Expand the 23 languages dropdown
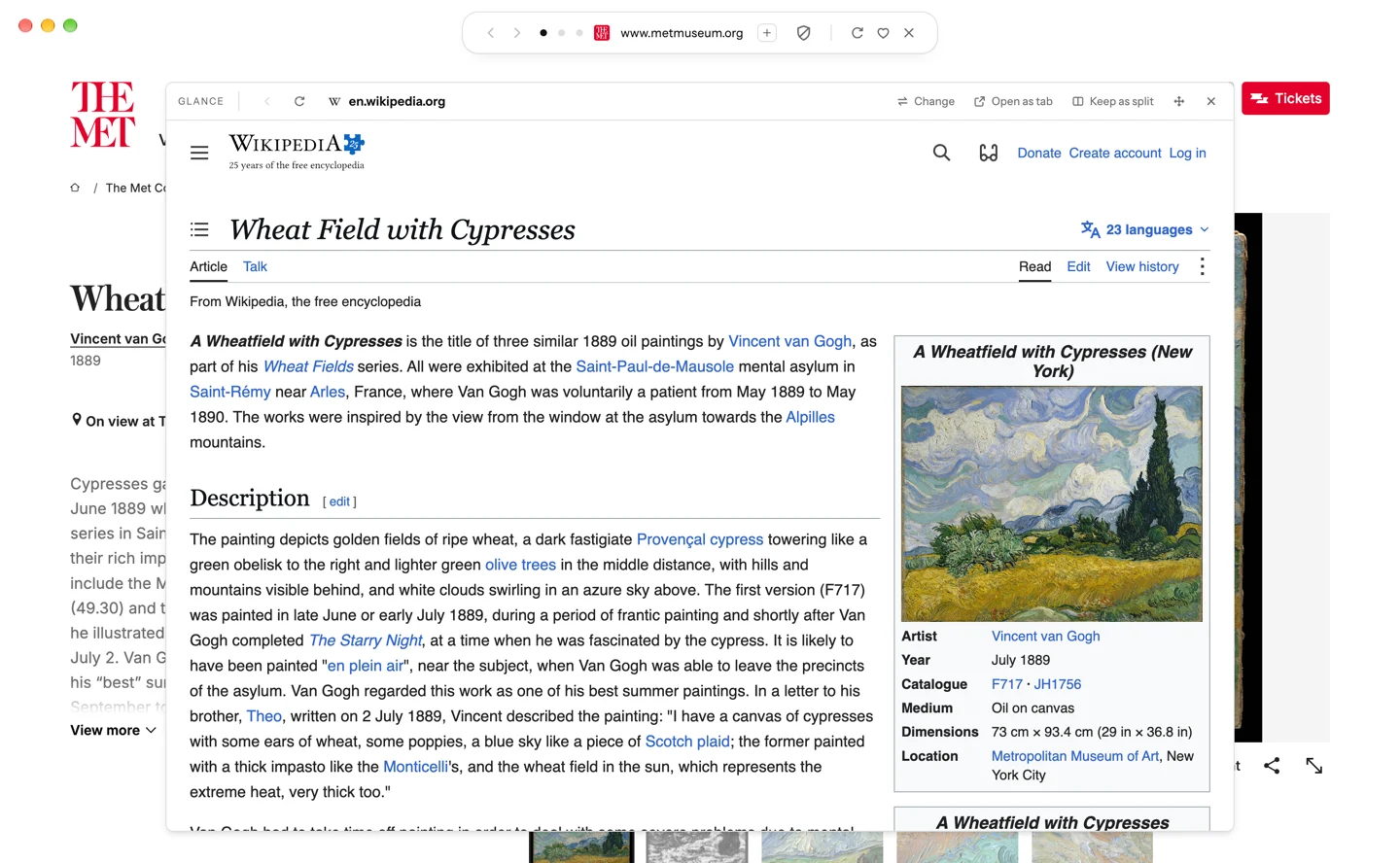 (x=1145, y=229)
